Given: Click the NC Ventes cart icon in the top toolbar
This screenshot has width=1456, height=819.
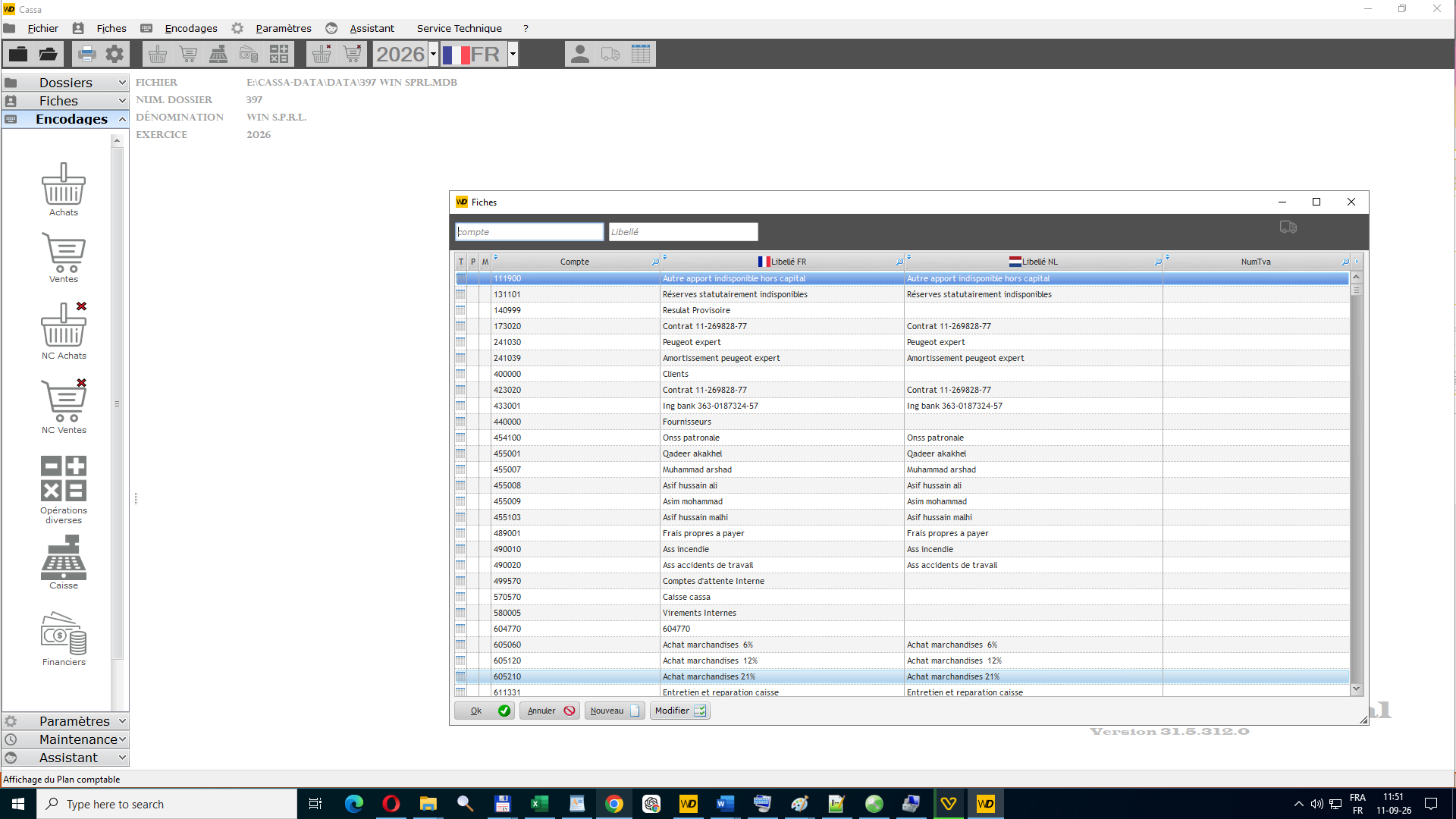Looking at the screenshot, I should point(352,54).
